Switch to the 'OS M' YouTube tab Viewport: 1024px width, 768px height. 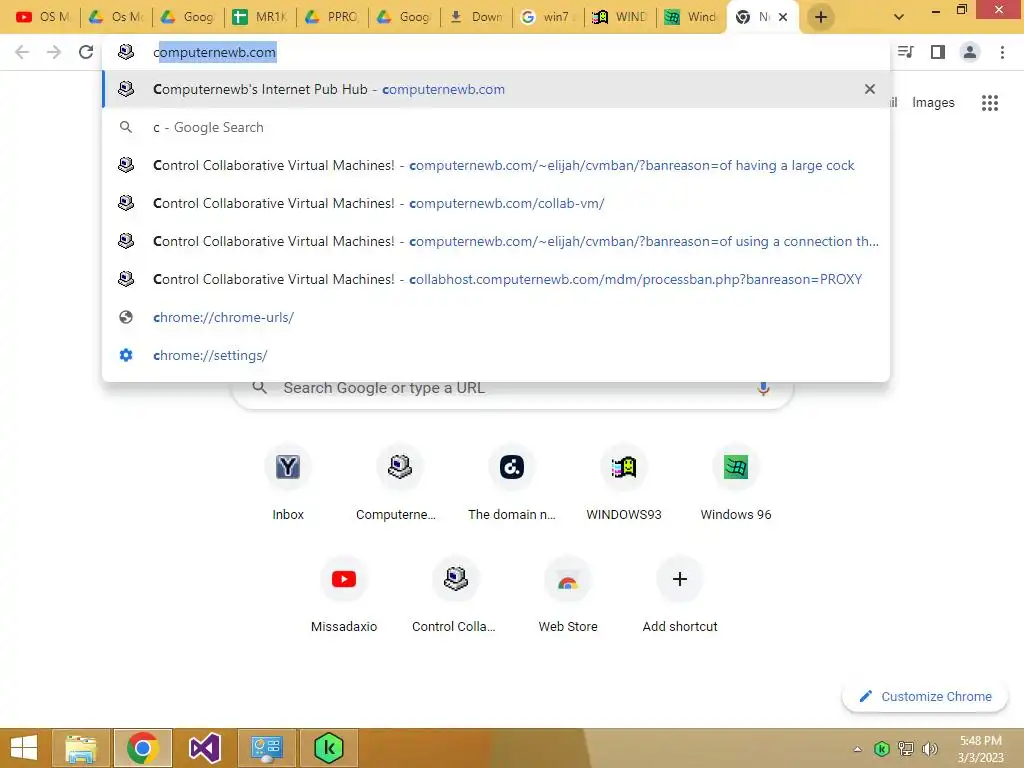pos(42,17)
